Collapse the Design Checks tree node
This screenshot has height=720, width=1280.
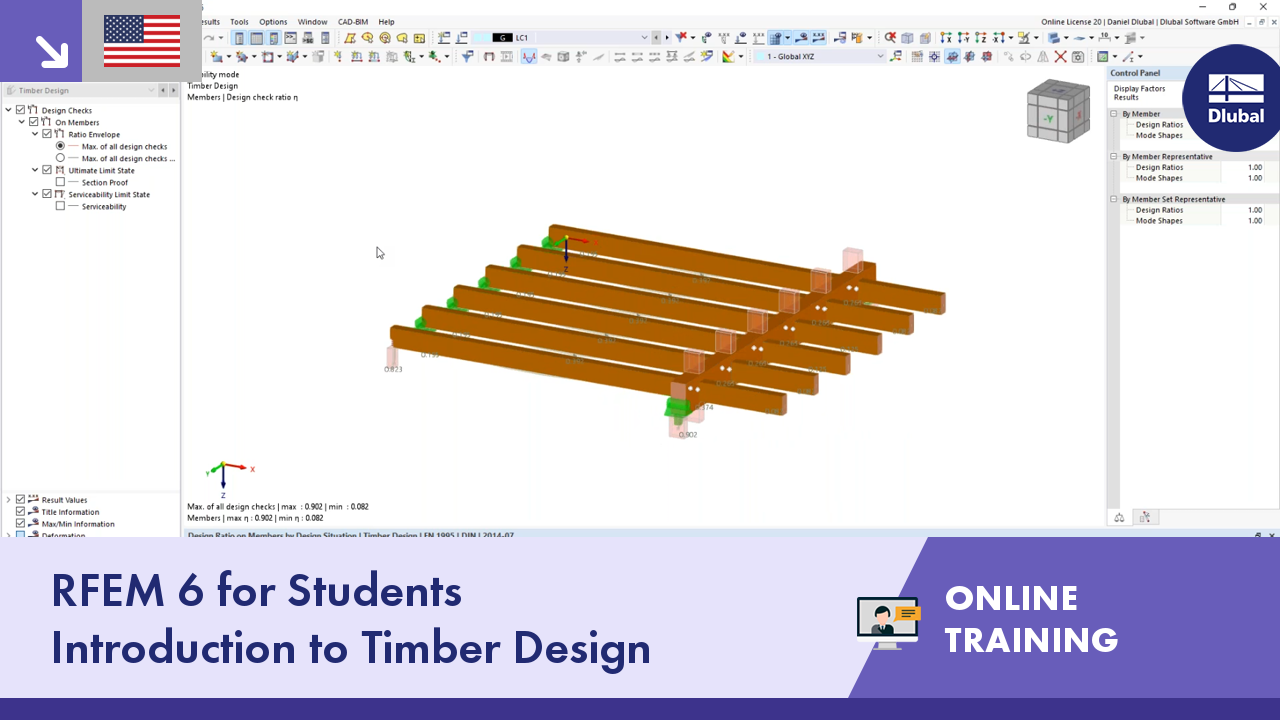(x=8, y=110)
